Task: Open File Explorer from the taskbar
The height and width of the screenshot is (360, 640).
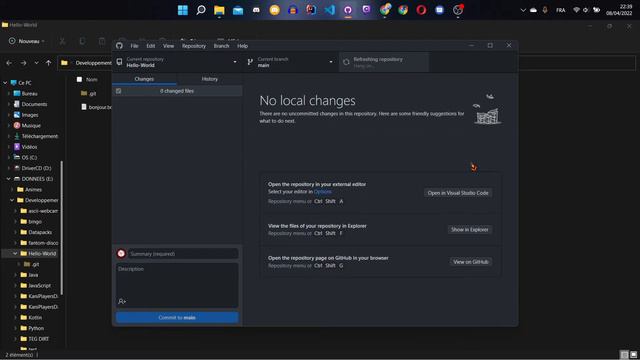Action: point(219,10)
